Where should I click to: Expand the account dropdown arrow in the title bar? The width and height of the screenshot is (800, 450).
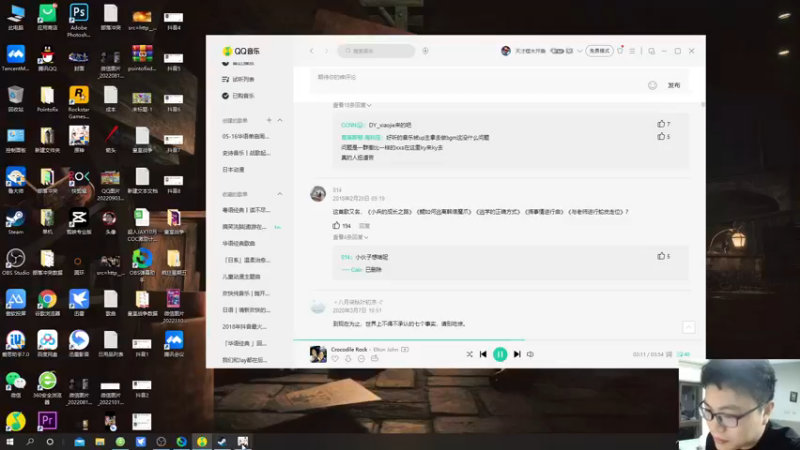(579, 51)
